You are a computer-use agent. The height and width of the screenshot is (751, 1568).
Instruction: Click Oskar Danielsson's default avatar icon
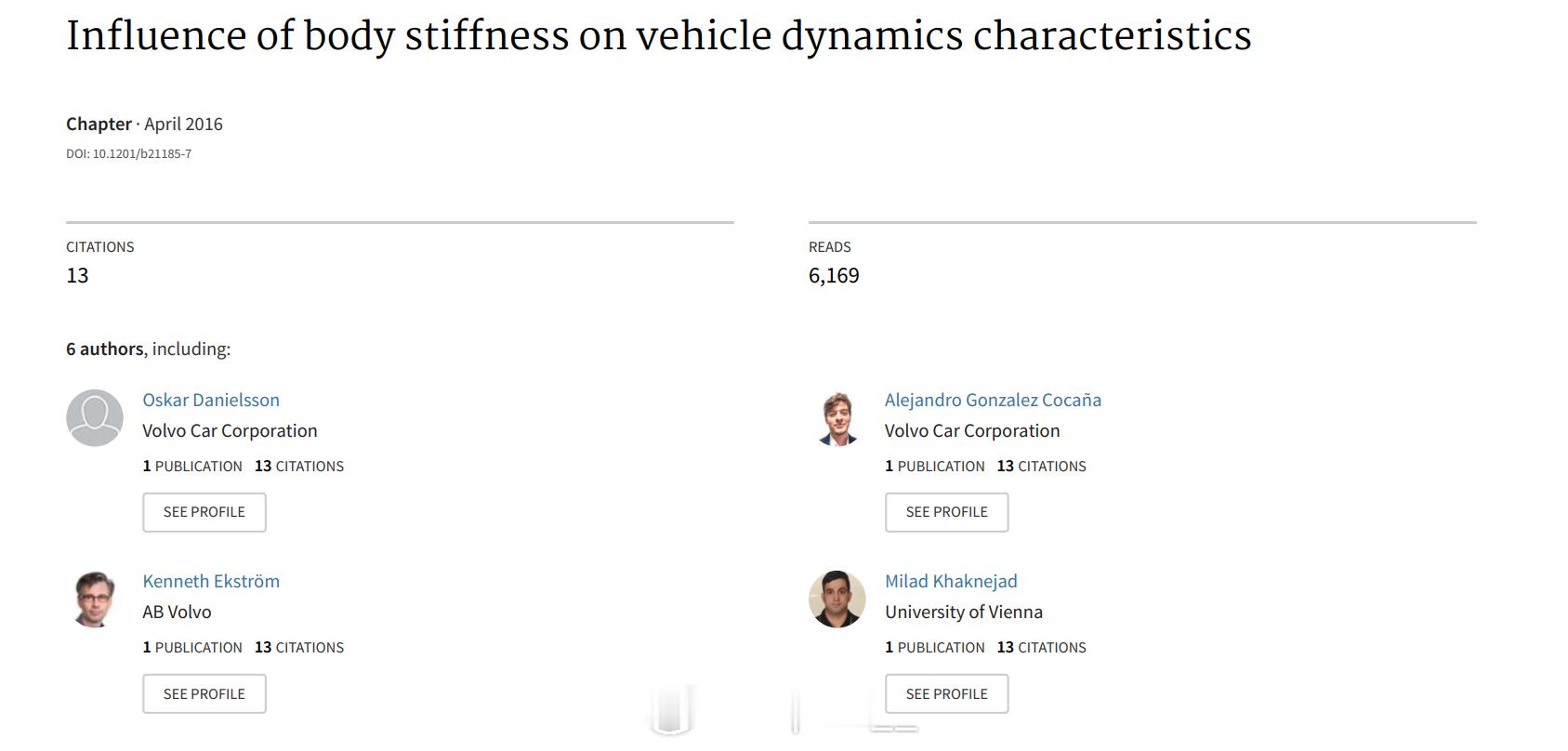(x=95, y=418)
